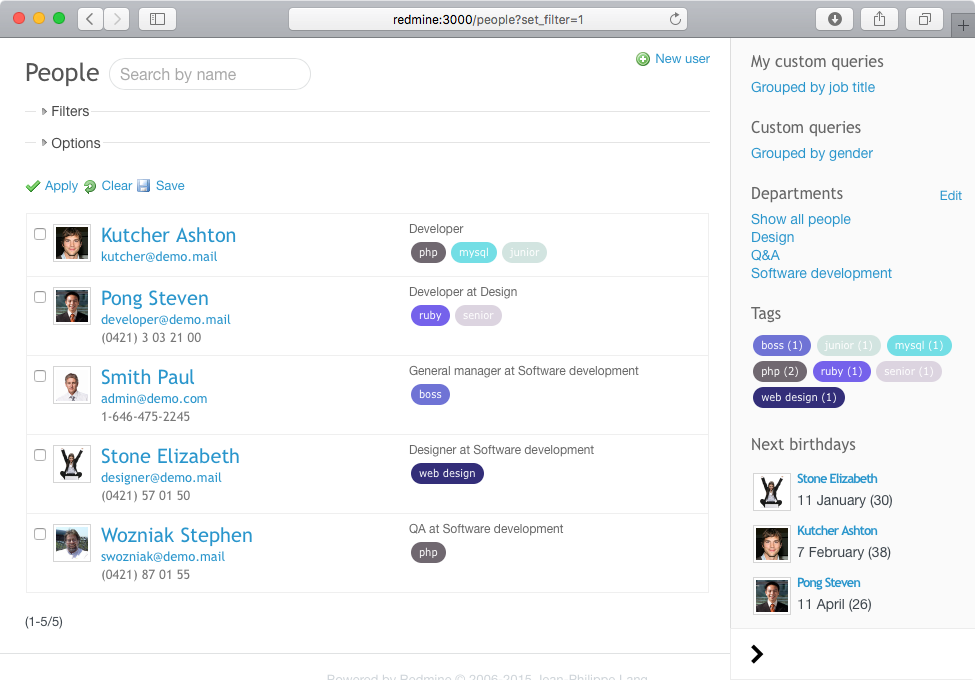Click the black chevron arrow in sidebar

pyautogui.click(x=757, y=654)
